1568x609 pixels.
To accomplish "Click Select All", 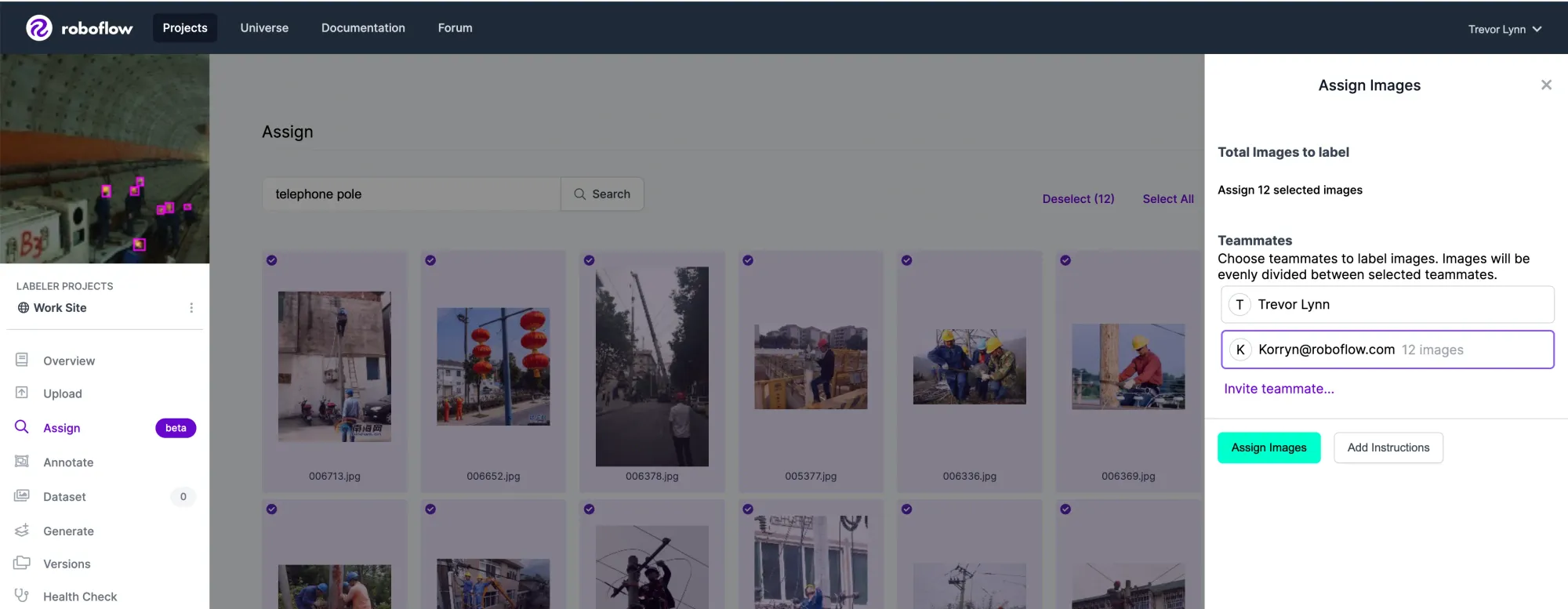I will coord(1168,199).
